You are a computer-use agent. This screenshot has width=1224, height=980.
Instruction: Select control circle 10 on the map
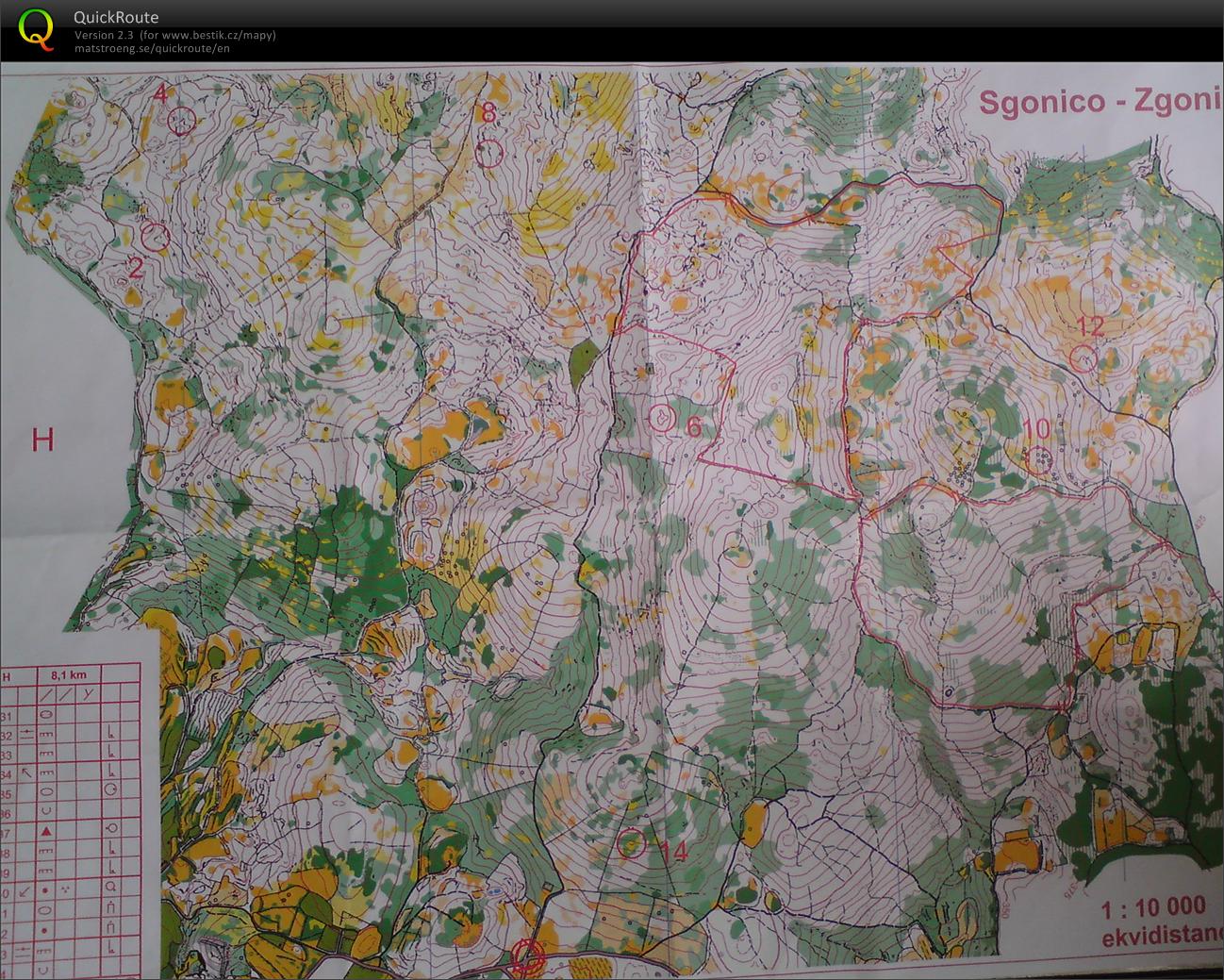pyautogui.click(x=1041, y=460)
